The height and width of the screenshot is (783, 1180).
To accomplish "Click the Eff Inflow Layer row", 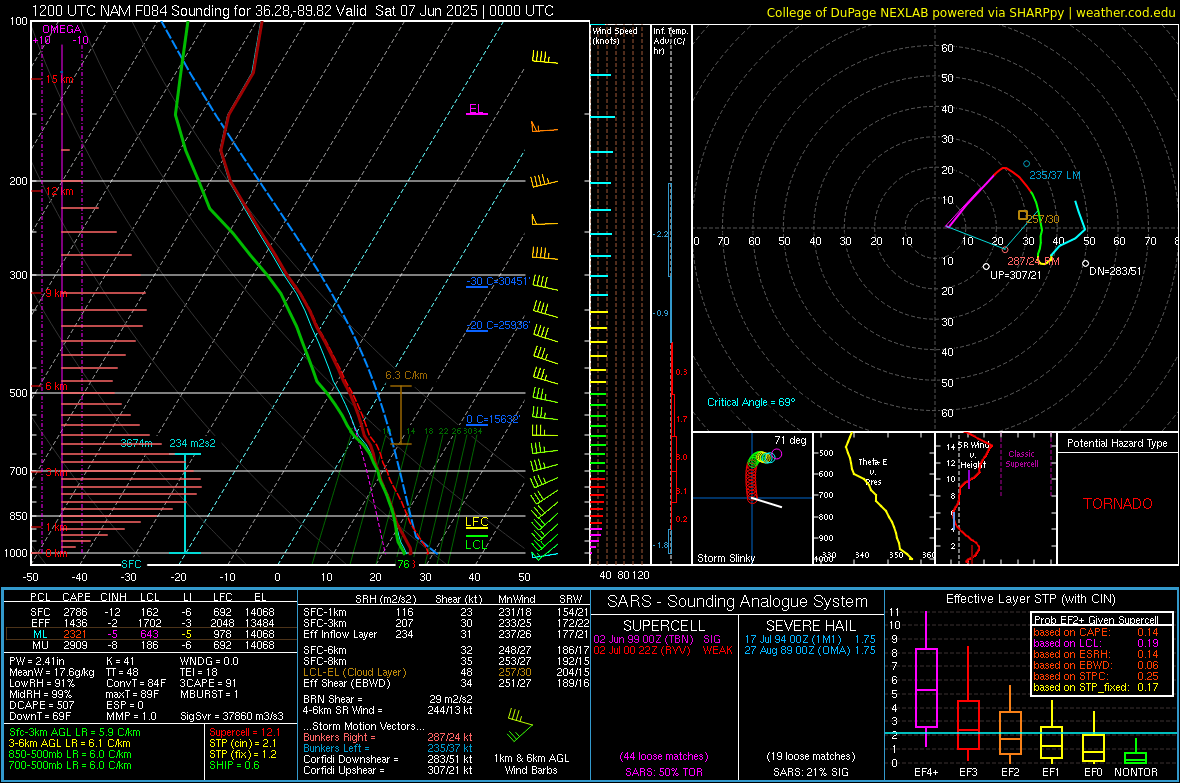I will (x=446, y=634).
